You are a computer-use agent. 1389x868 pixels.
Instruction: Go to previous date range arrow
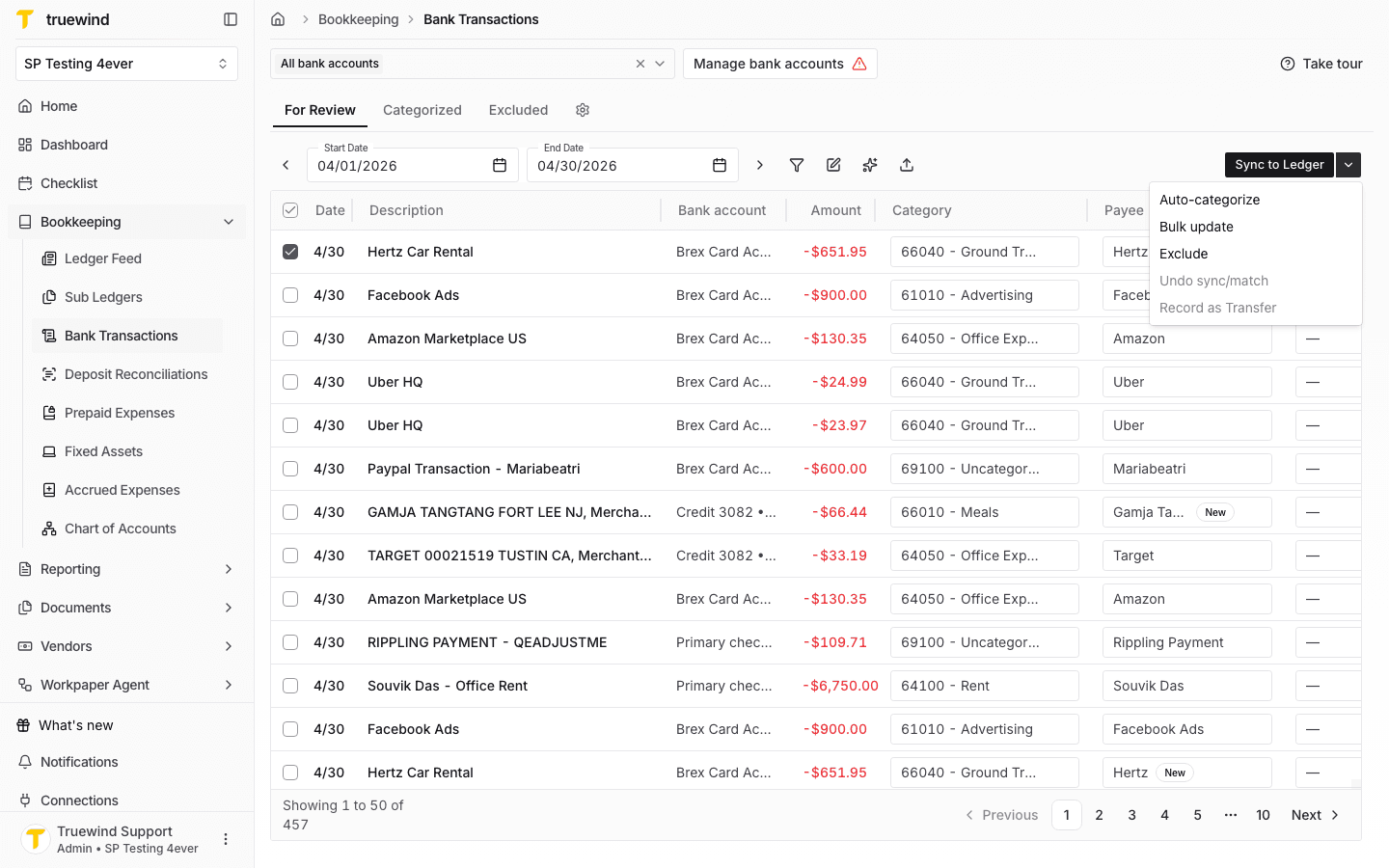[x=286, y=165]
